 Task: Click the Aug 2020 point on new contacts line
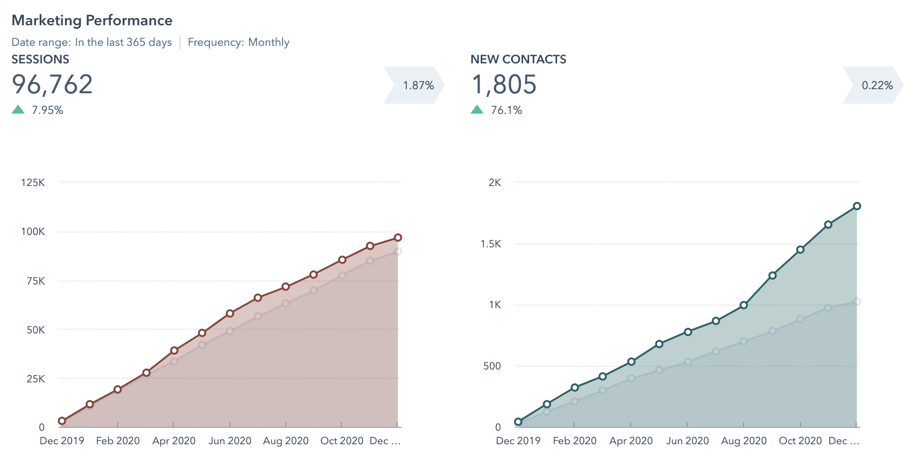(744, 305)
